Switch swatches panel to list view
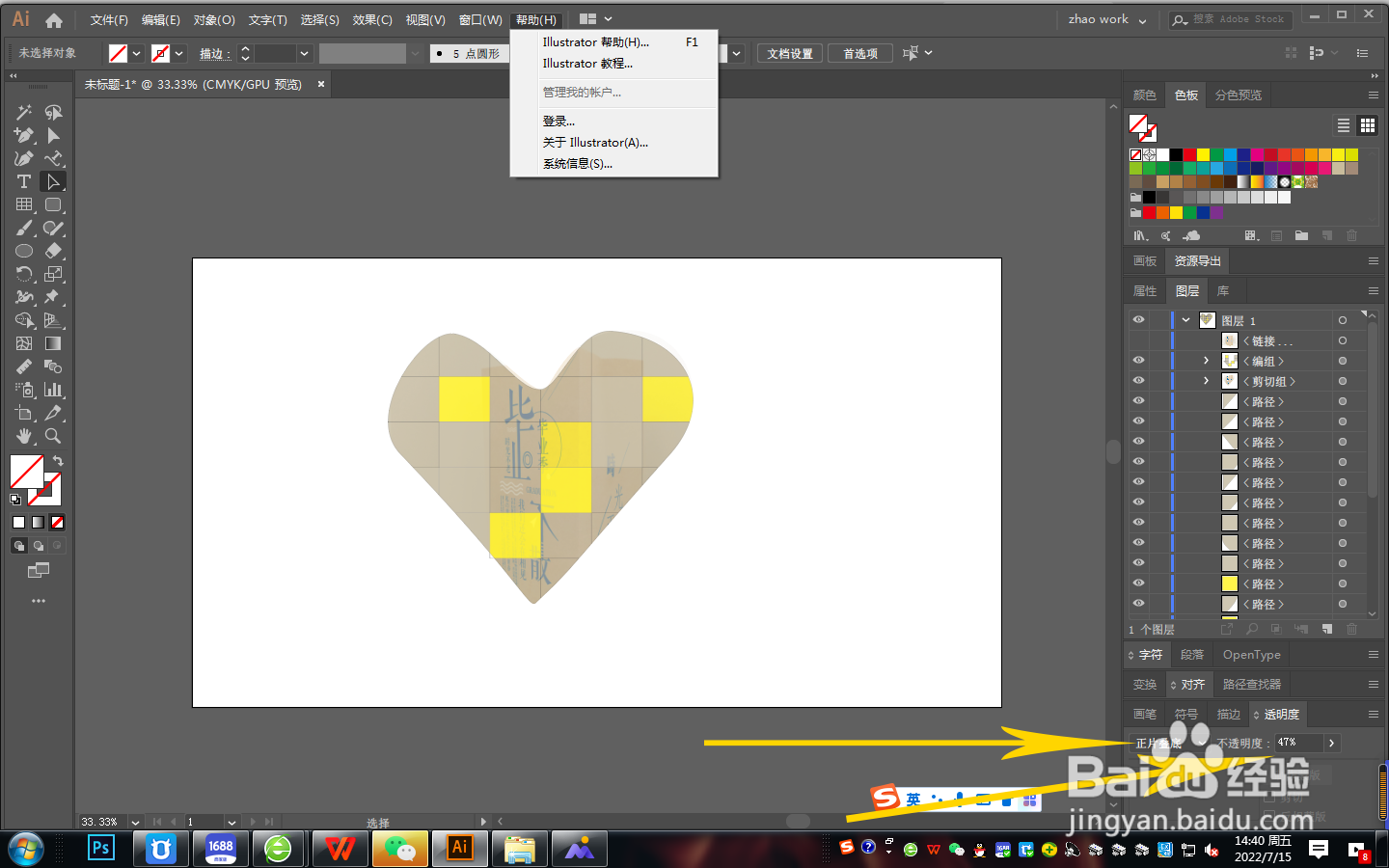 pos(1344,125)
